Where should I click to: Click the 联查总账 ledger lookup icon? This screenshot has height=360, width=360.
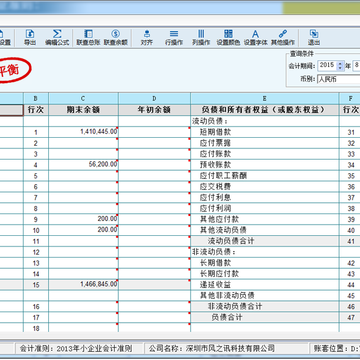pos(88,38)
